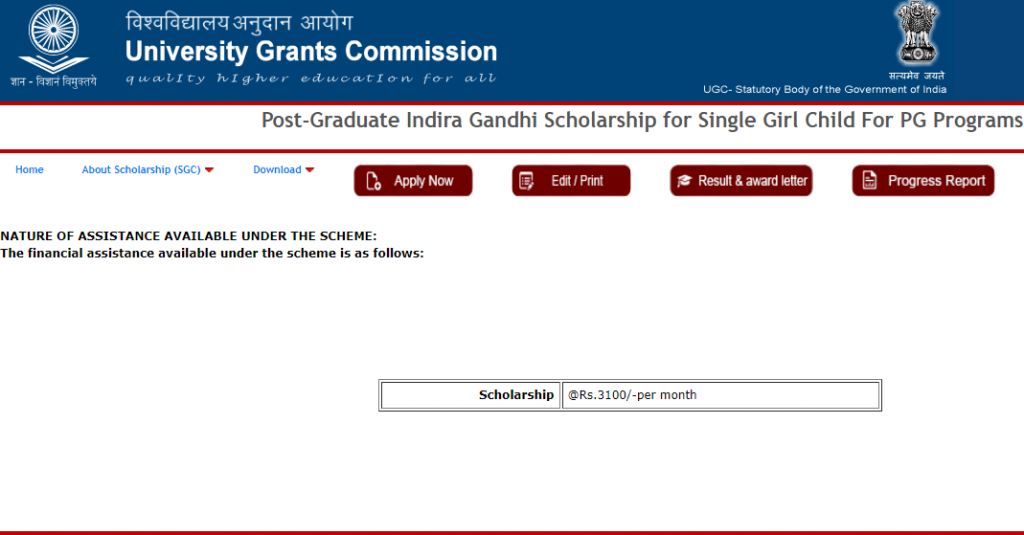Expand the red arrow beside About Scholarship (SGC)

coord(209,170)
